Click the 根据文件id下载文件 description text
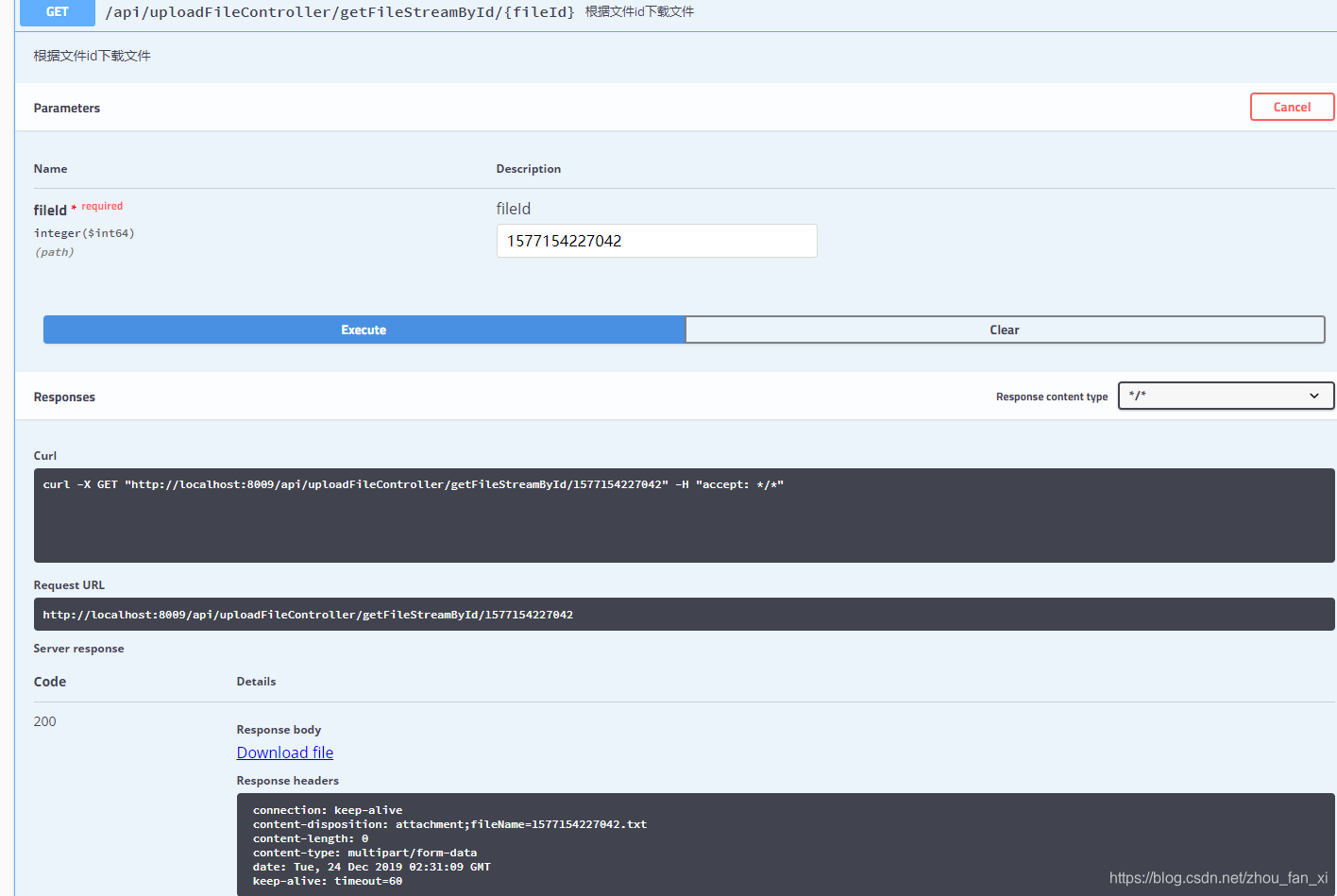The height and width of the screenshot is (896, 1337). 91,56
